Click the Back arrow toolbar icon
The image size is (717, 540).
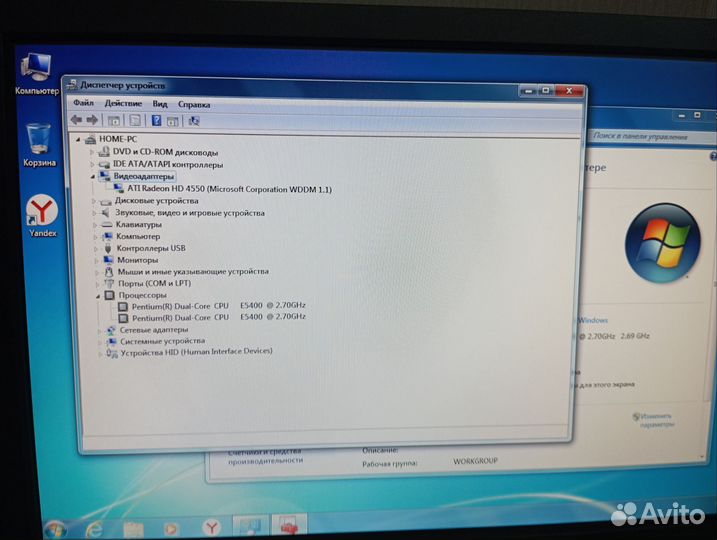(76, 120)
